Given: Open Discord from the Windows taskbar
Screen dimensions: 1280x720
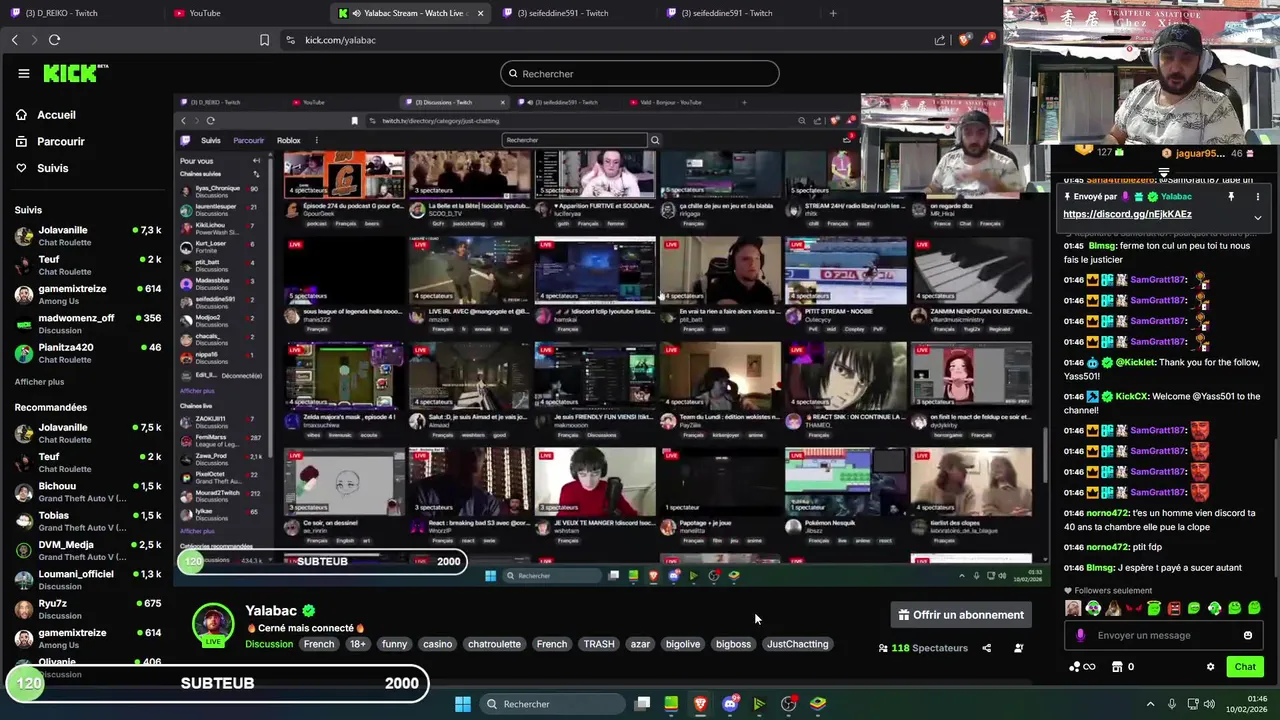Looking at the screenshot, I should (x=730, y=704).
